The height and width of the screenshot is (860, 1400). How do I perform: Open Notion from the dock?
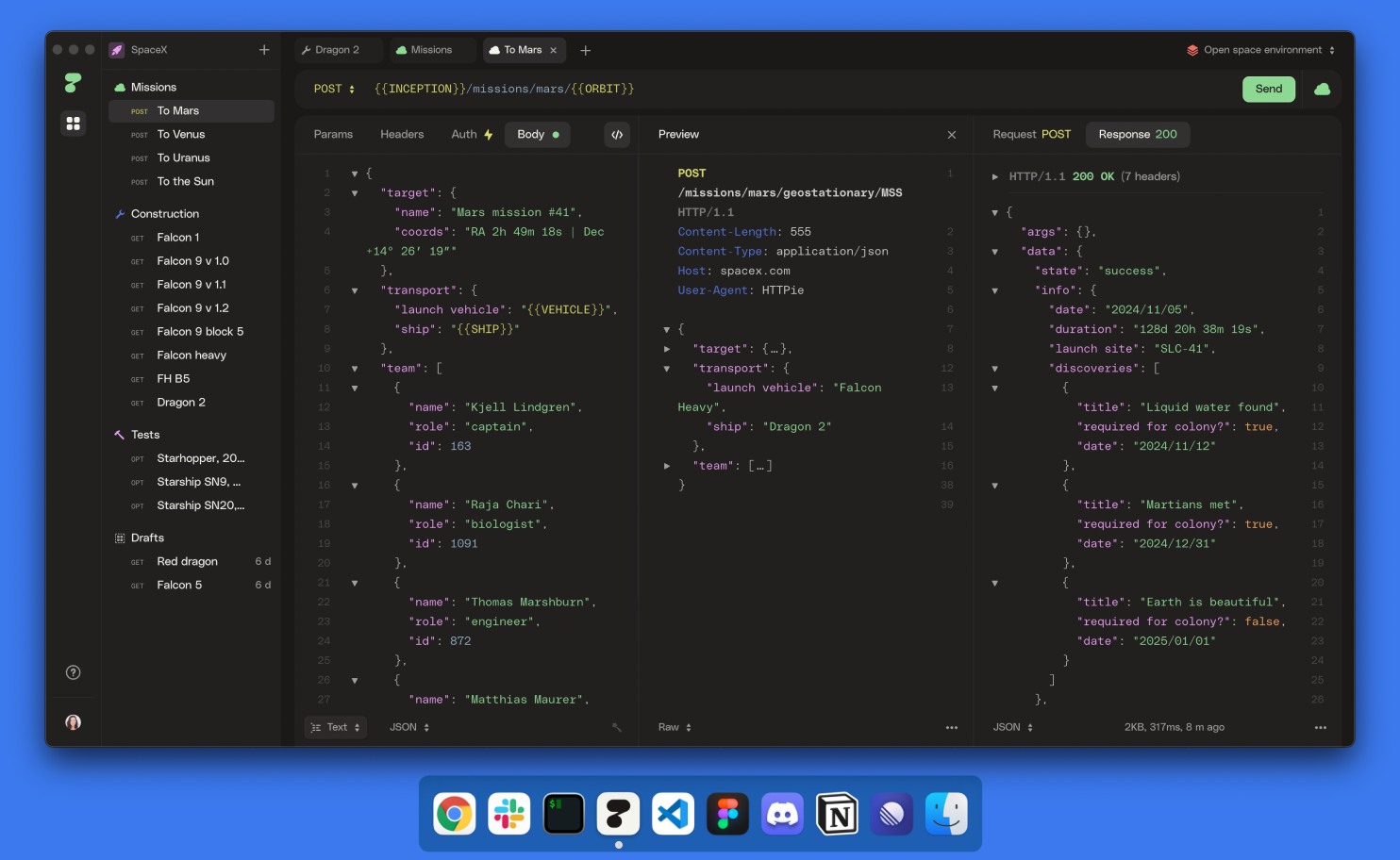coord(838,814)
